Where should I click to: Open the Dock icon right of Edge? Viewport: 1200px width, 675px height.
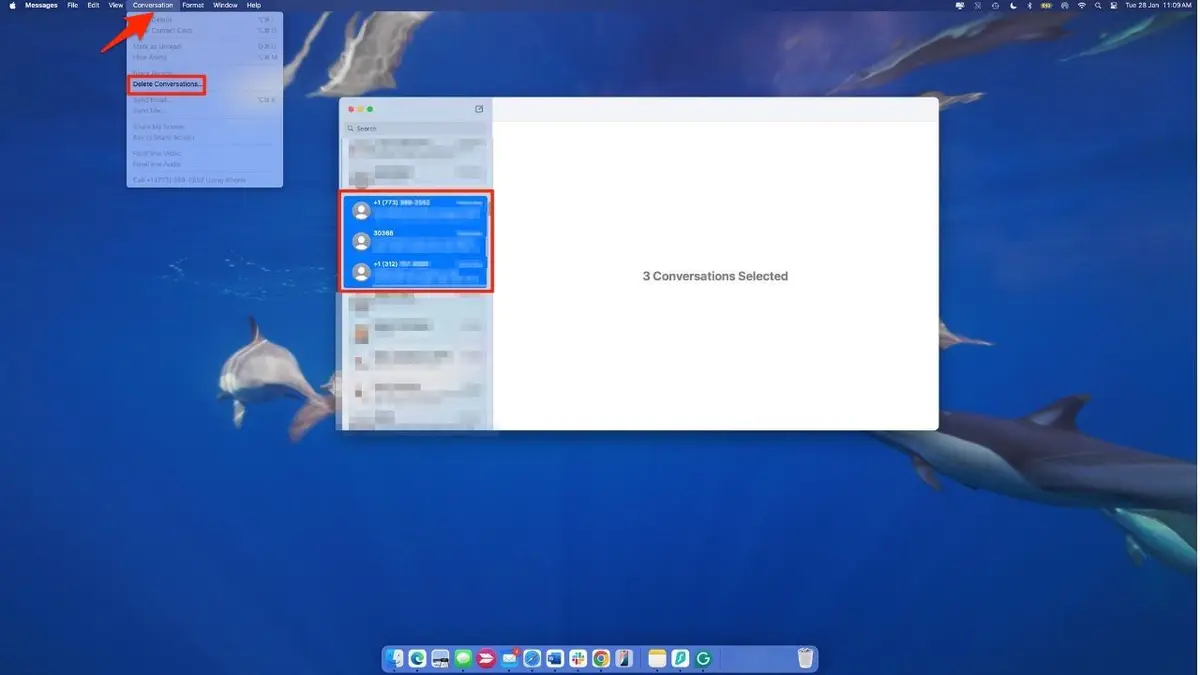point(440,658)
